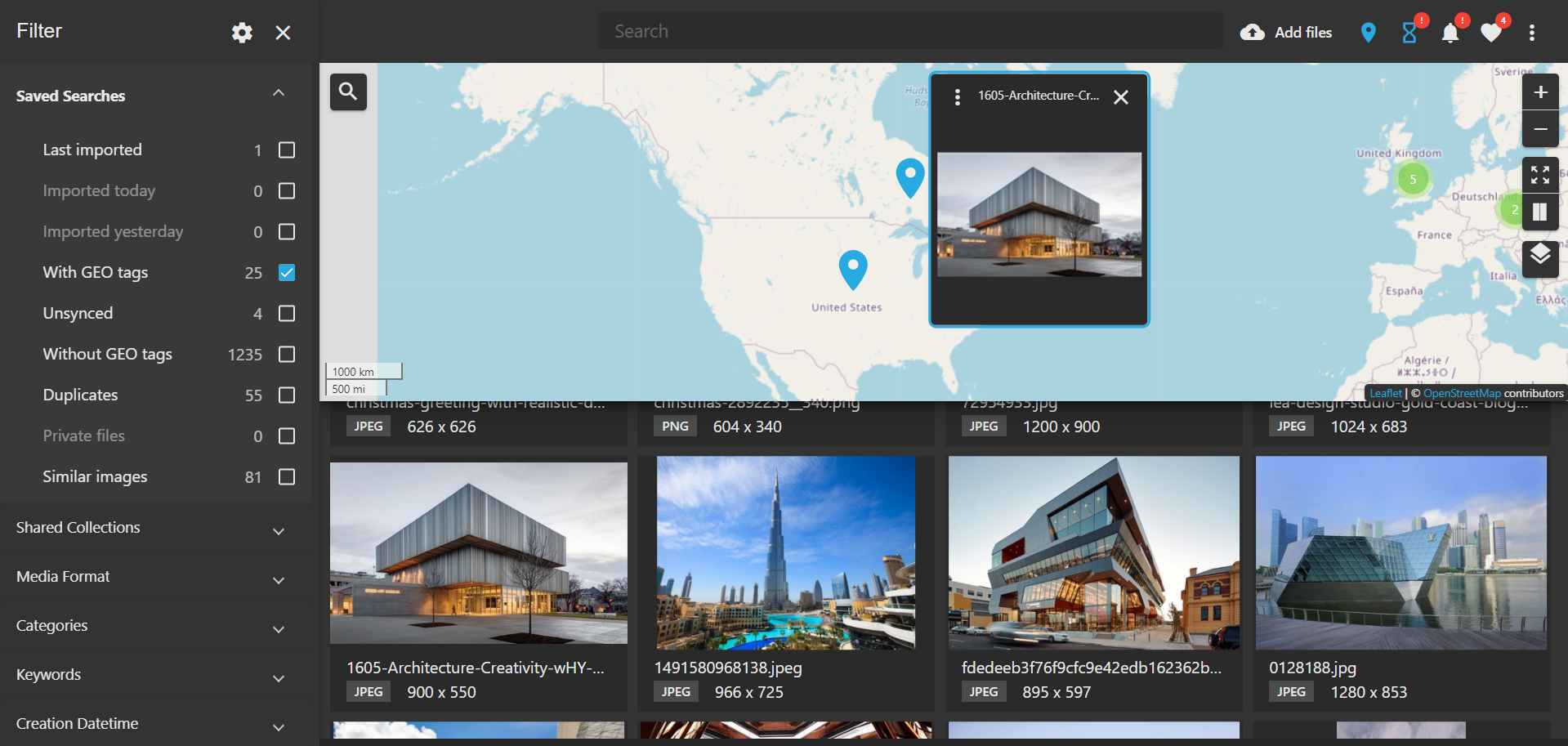Viewport: 1568px width, 746px height.
Task: Open the map popup three-dot menu
Action: tap(957, 97)
